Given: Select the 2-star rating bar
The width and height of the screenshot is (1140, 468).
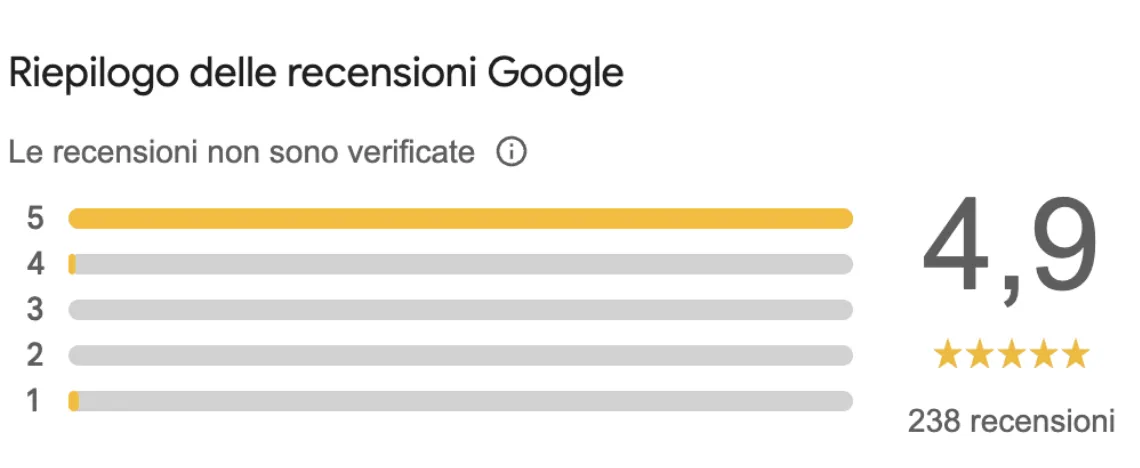Looking at the screenshot, I should [460, 355].
